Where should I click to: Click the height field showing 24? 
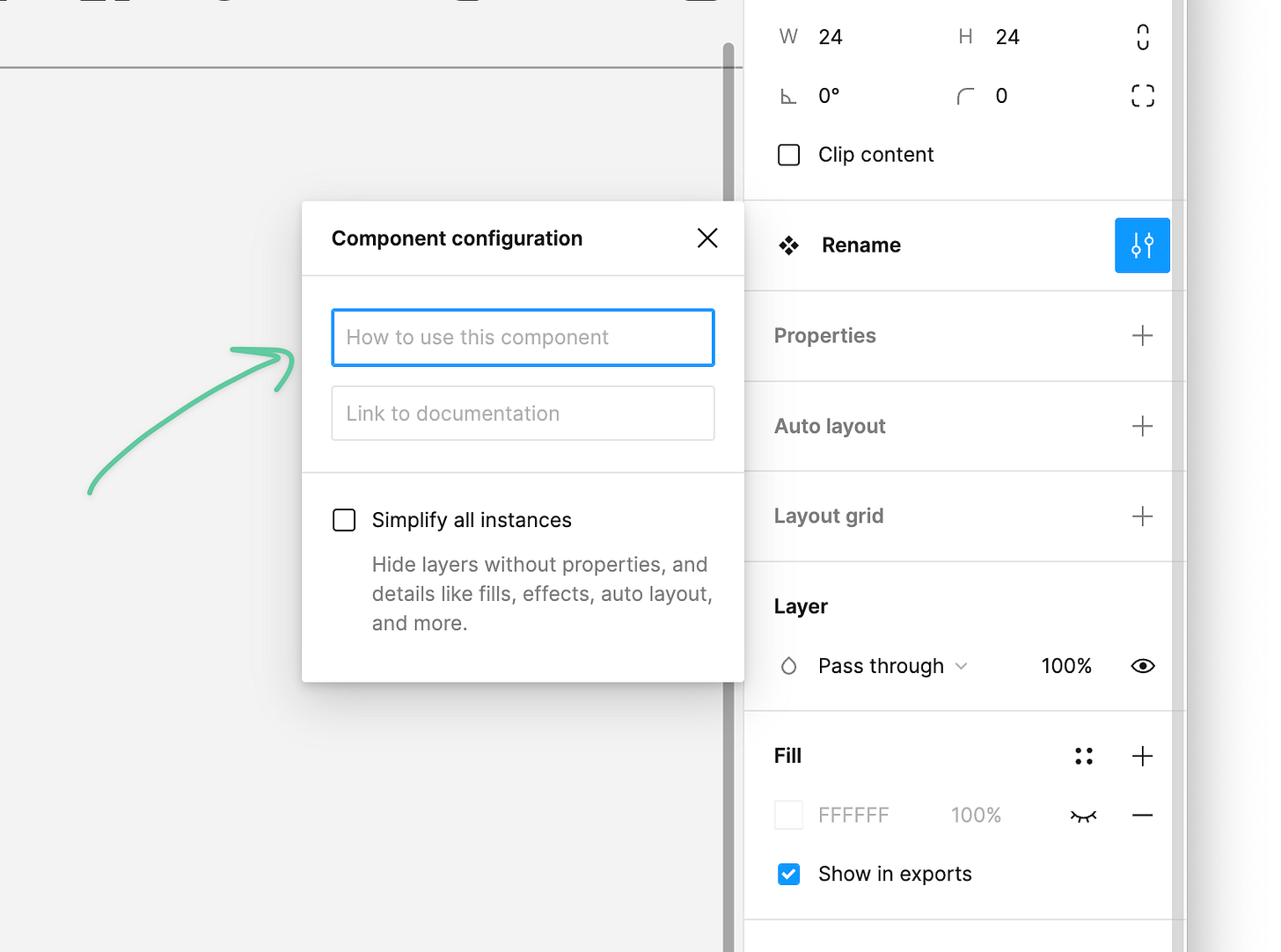[x=1007, y=37]
